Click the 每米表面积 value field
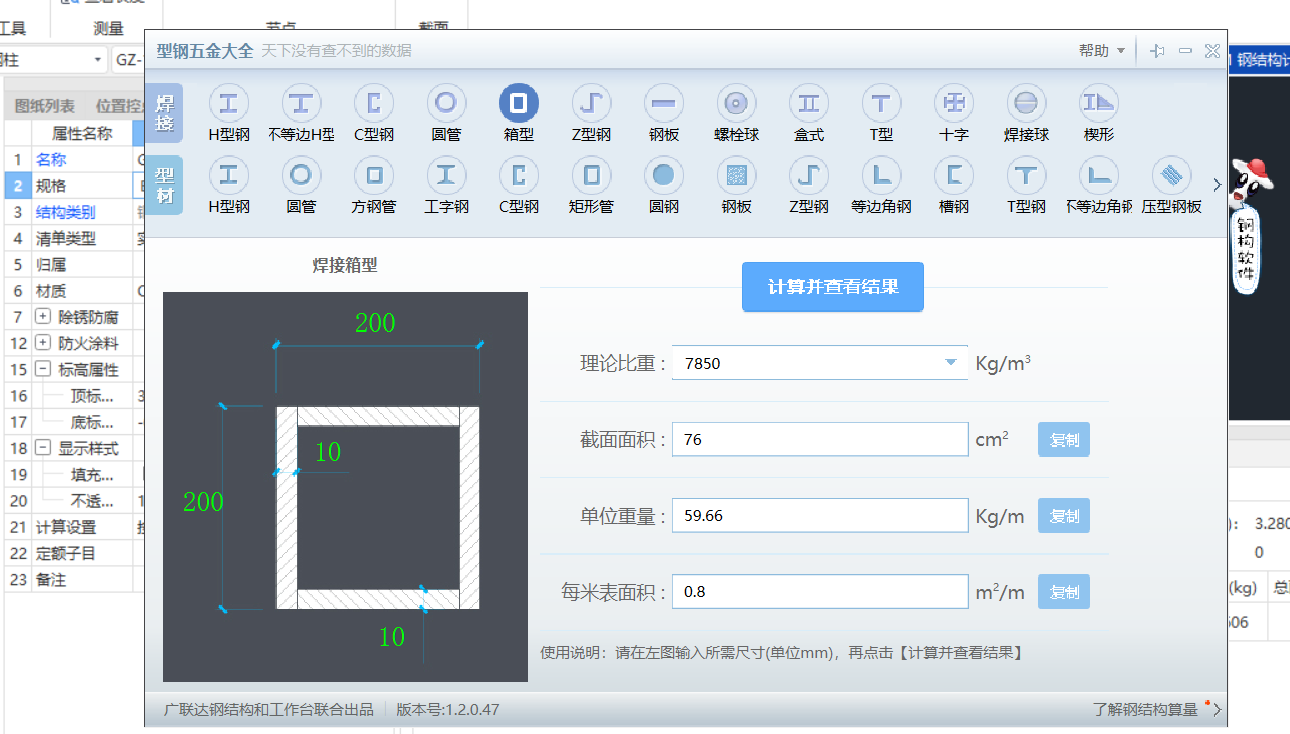Viewport: 1290px width, 734px height. click(x=820, y=592)
